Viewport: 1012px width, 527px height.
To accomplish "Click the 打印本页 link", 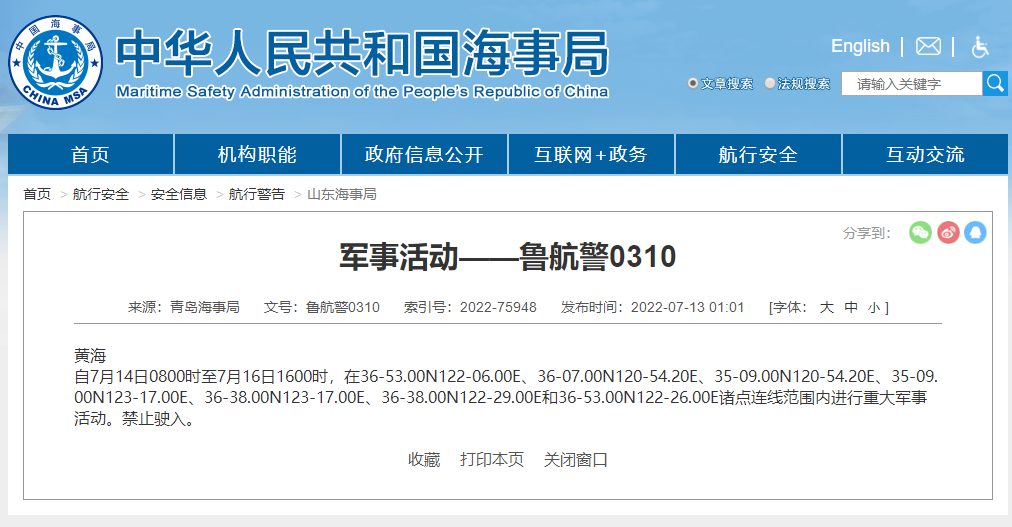I will point(492,460).
